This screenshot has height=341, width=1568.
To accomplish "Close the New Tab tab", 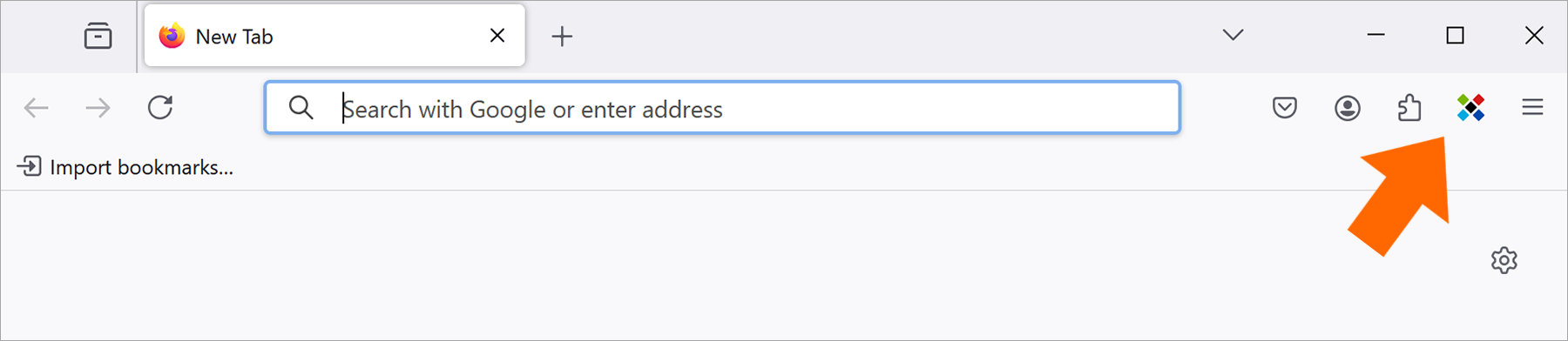I will 497,36.
